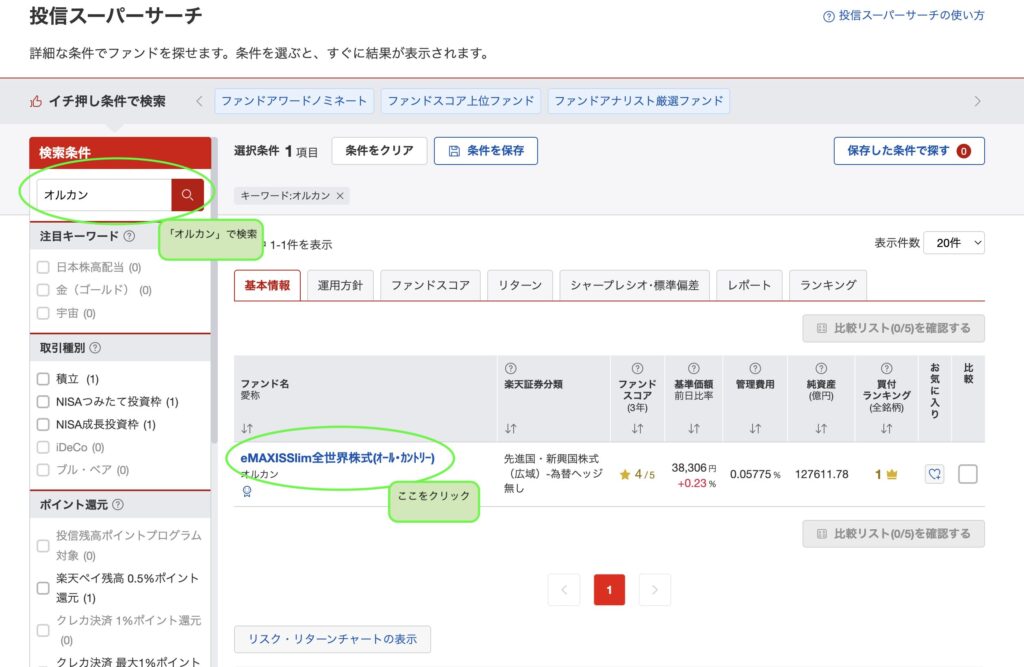Click award badge icon under オルカン
The width and height of the screenshot is (1024, 667).
pyautogui.click(x=247, y=491)
